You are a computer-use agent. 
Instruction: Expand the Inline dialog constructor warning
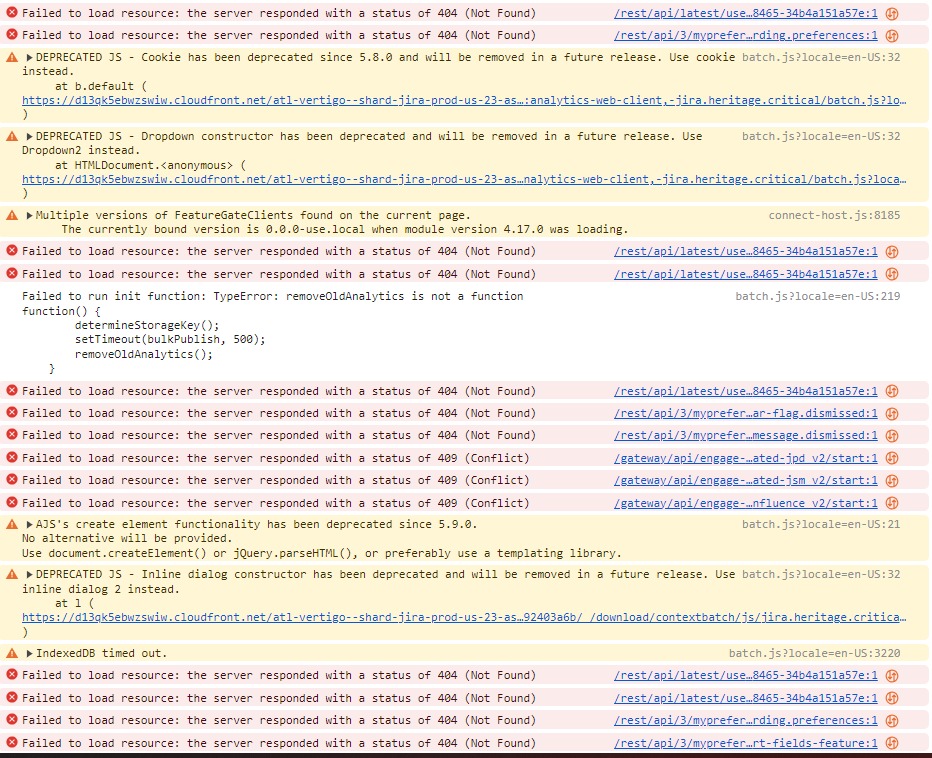[29, 575]
